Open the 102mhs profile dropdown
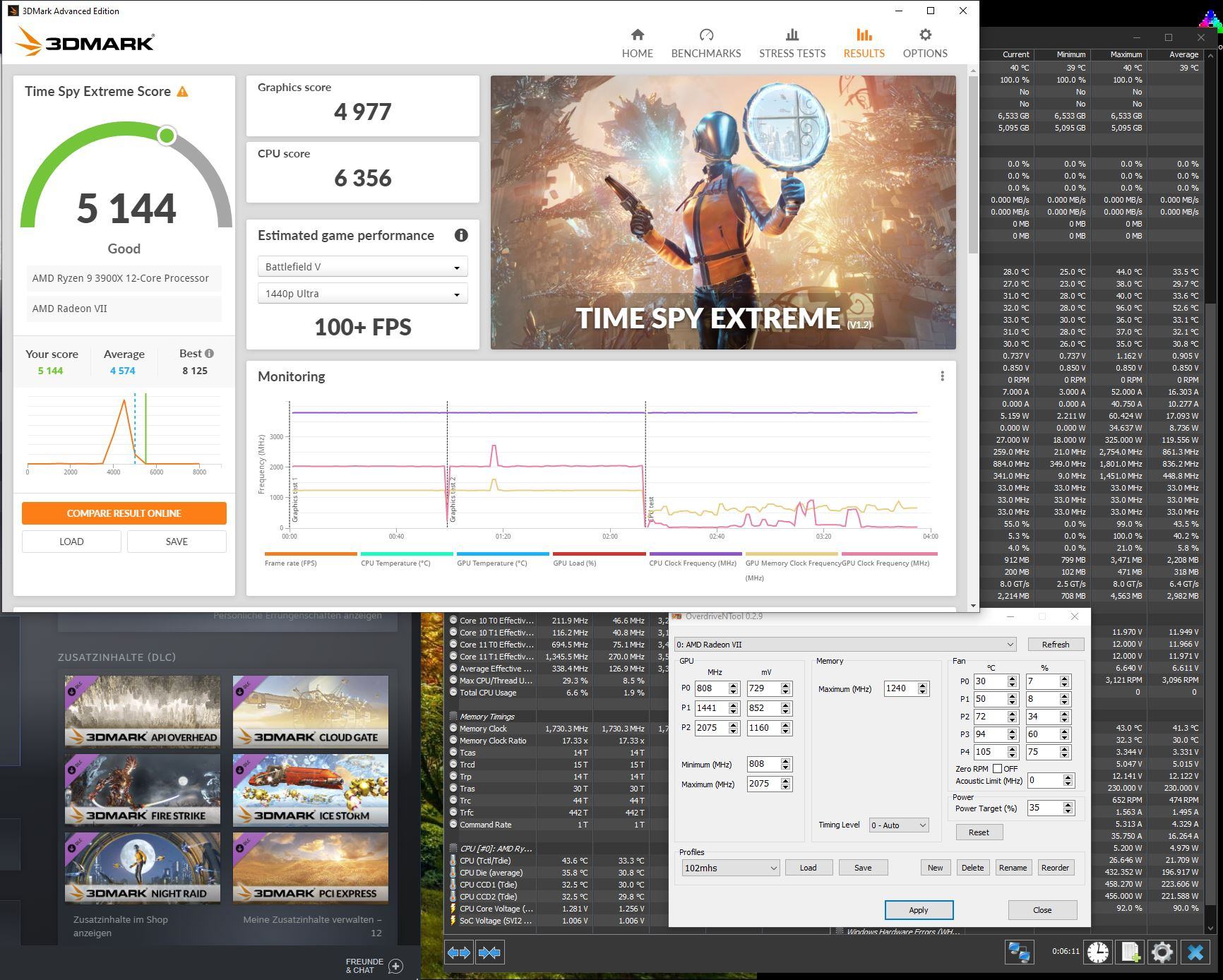The image size is (1223, 980). 730,868
